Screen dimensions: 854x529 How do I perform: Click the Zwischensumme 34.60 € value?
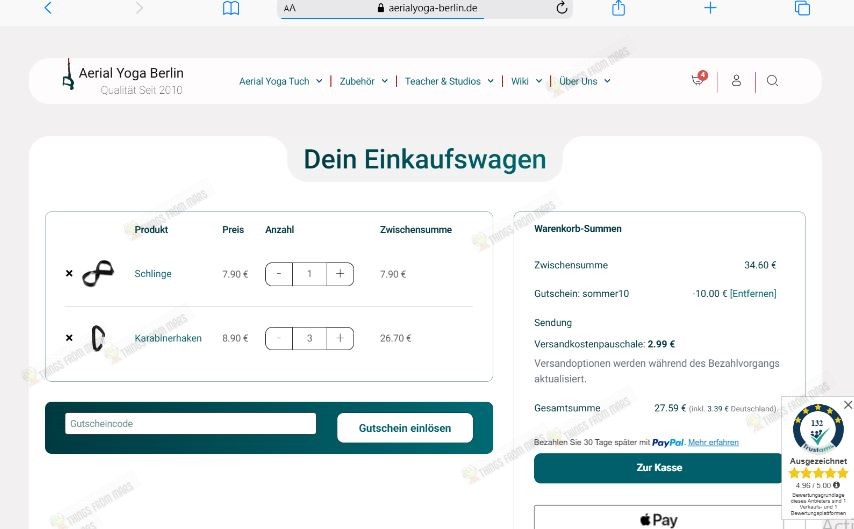(760, 265)
